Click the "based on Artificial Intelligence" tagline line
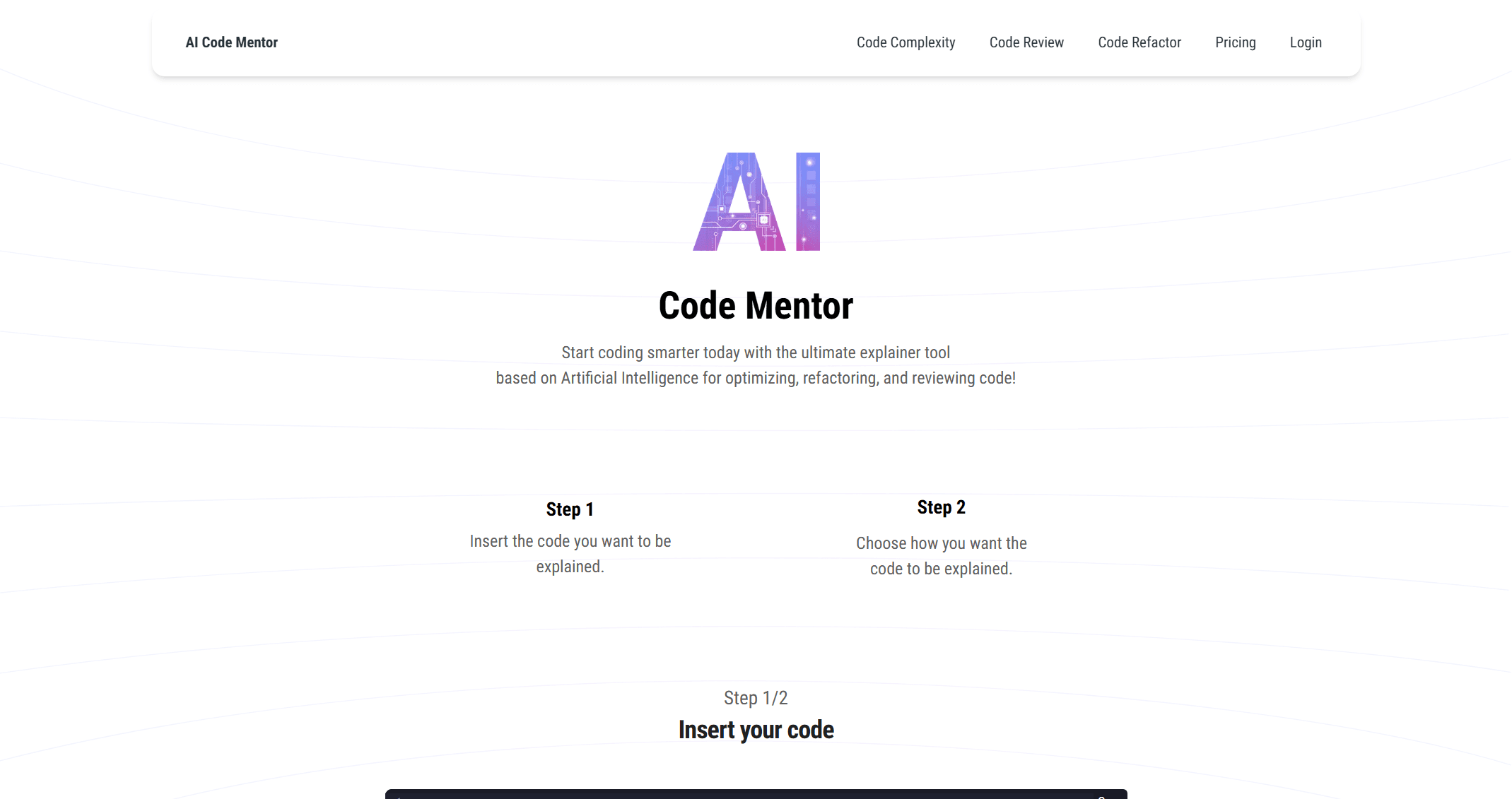 point(756,378)
